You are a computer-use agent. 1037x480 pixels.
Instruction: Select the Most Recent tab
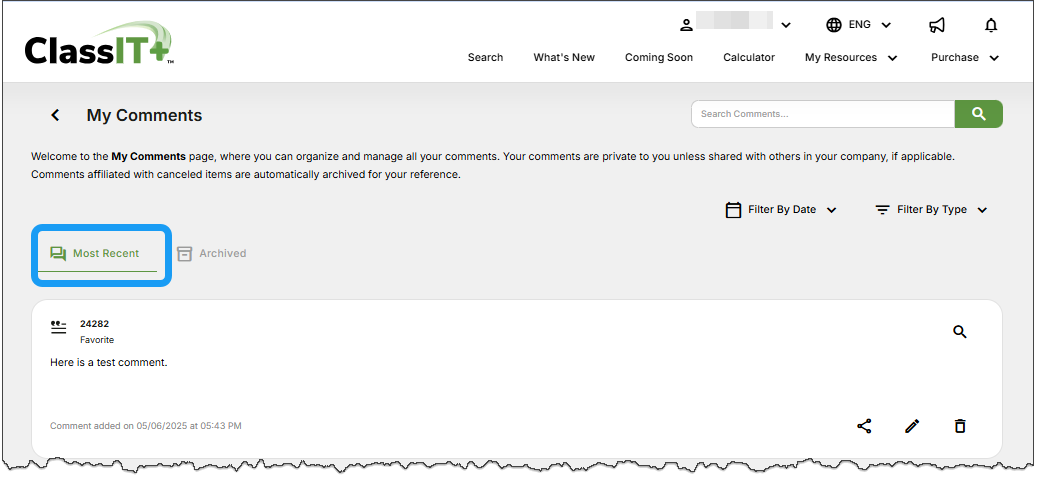(x=97, y=254)
